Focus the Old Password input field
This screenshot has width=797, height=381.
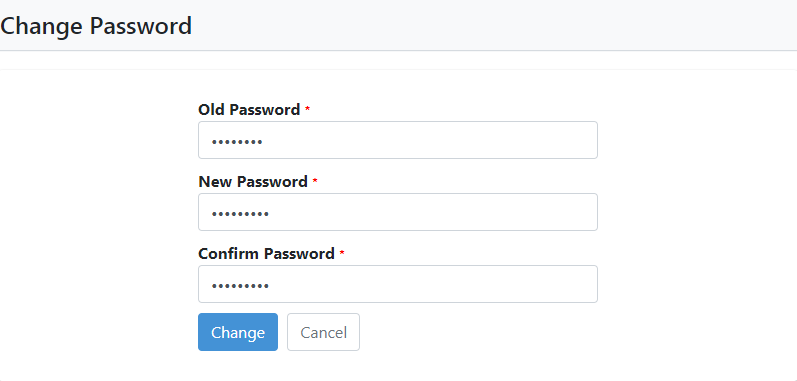click(x=398, y=140)
